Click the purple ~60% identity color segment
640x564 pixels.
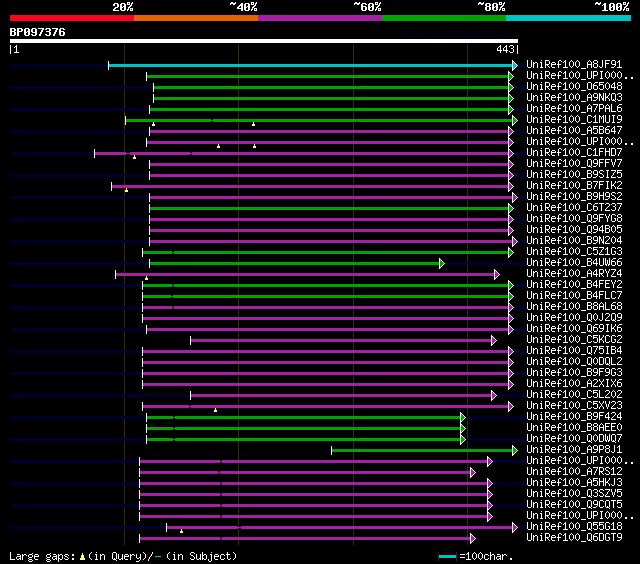pyautogui.click(x=320, y=18)
